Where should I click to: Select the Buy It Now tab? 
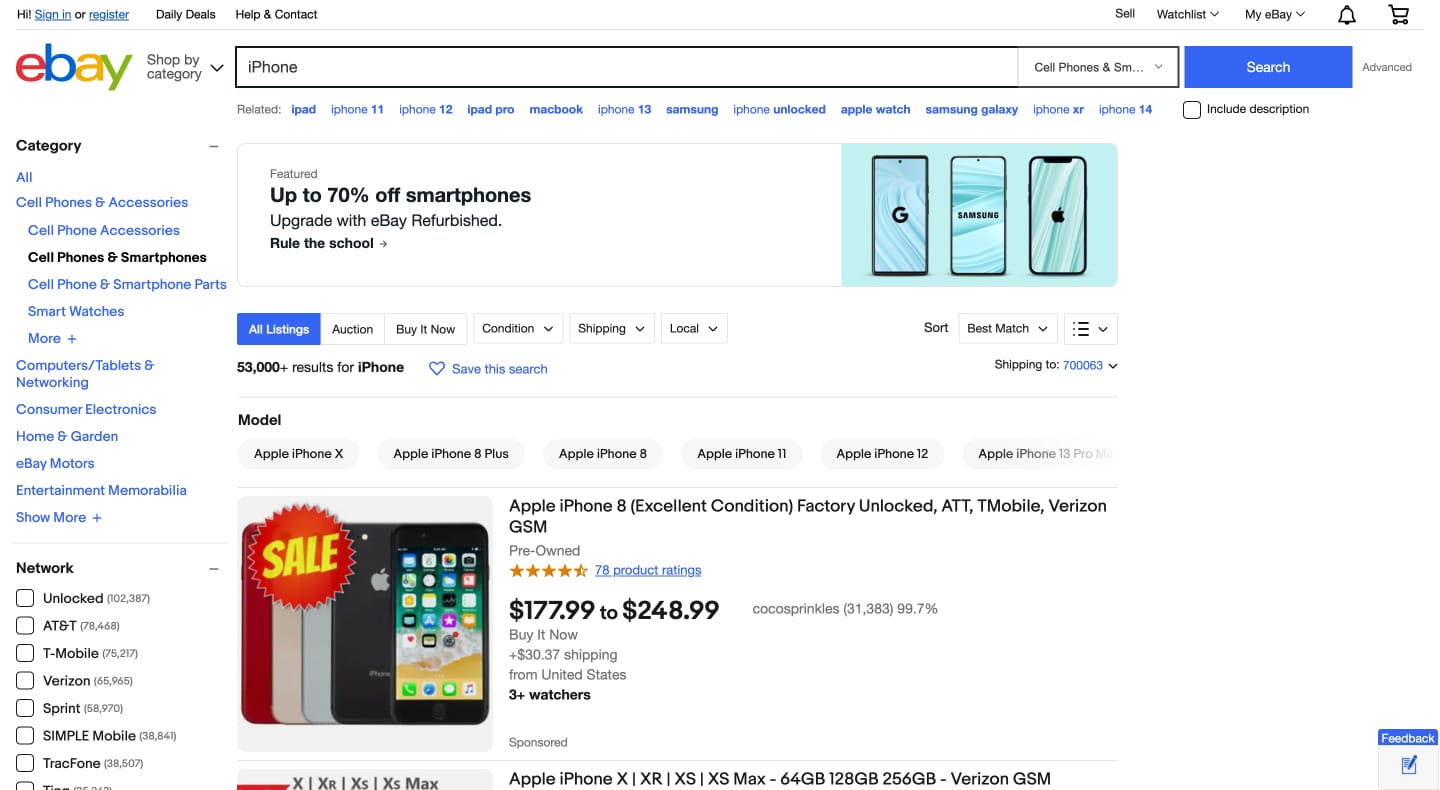425,329
